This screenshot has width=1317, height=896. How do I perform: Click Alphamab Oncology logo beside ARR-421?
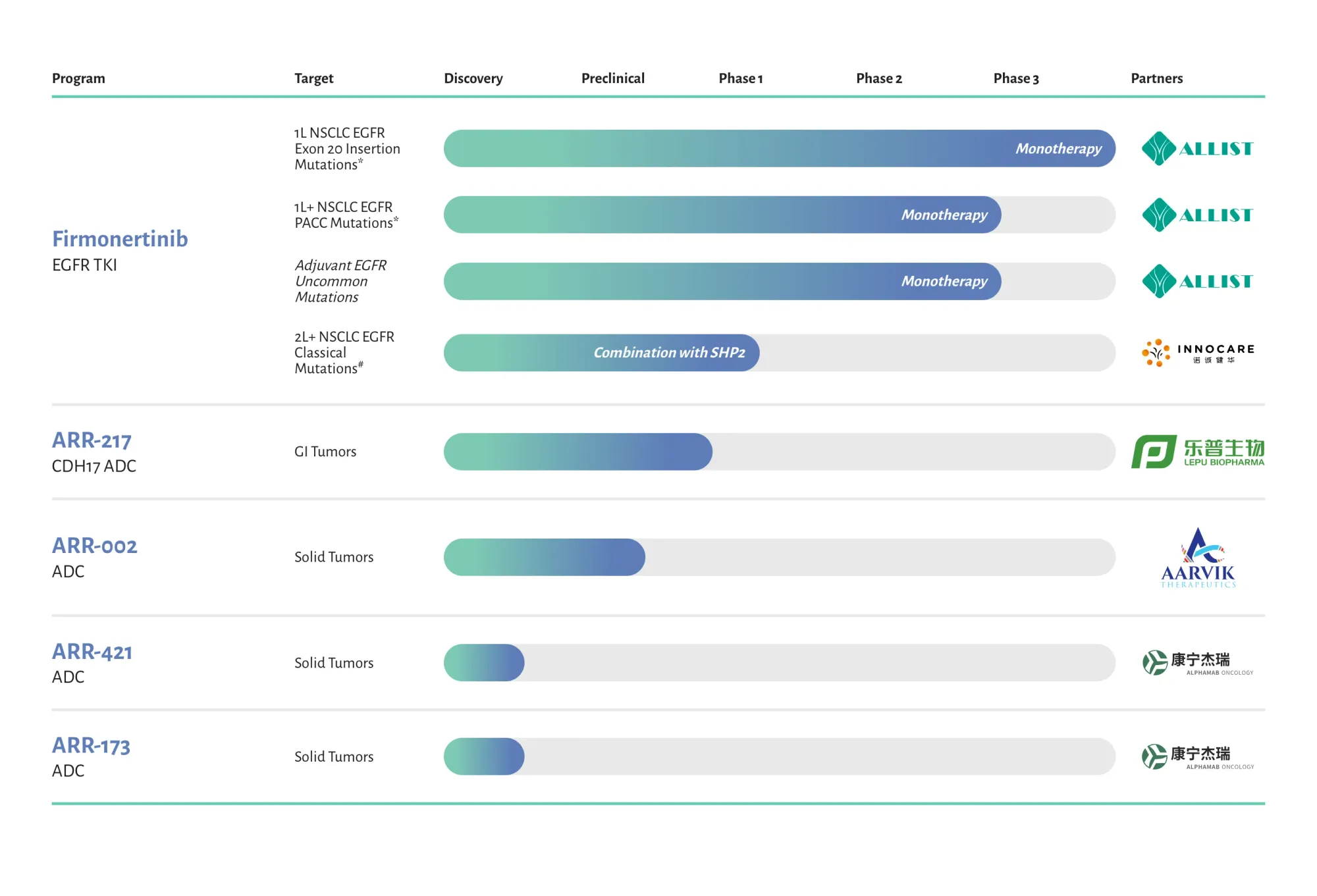1197,663
